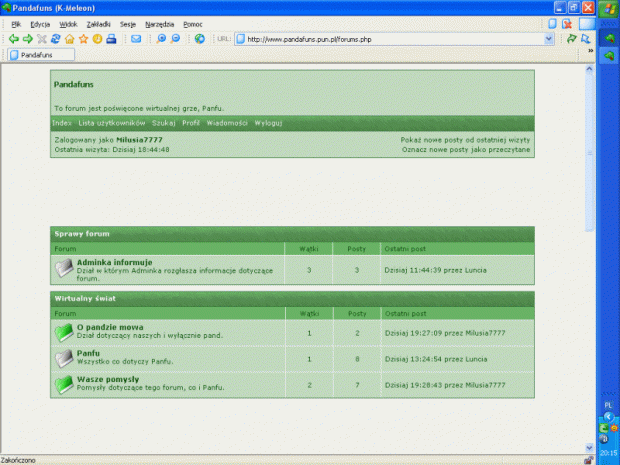Click Pokaż nowe posty od ostatniej wizyty
620x465 pixels.
[464, 140]
